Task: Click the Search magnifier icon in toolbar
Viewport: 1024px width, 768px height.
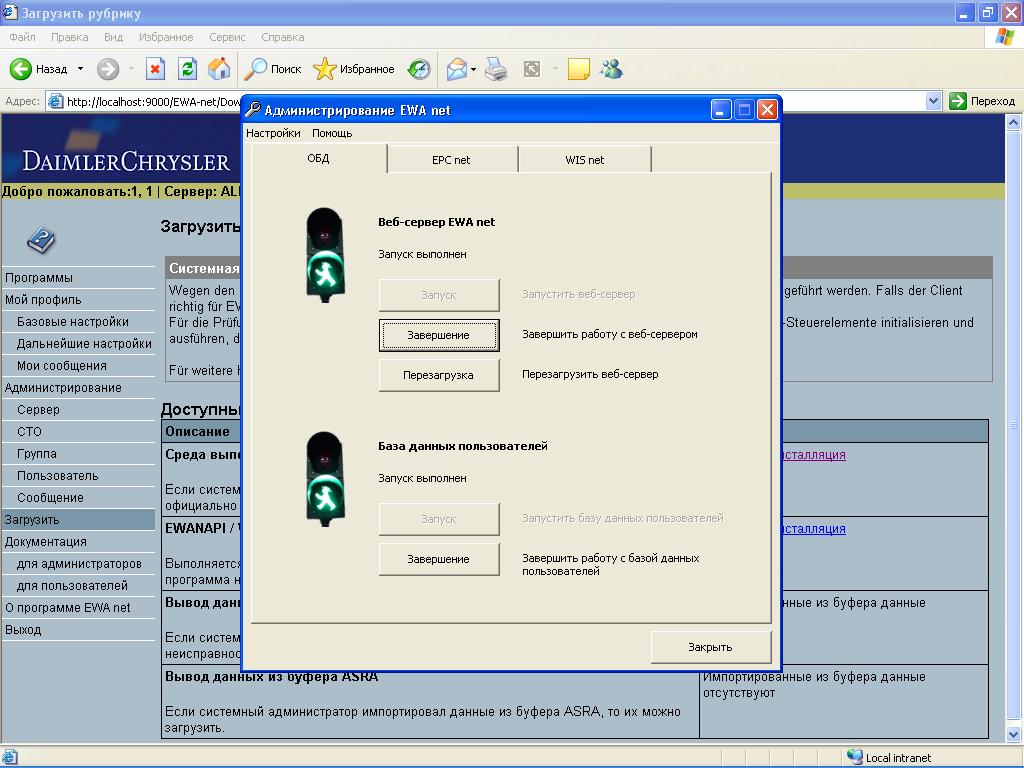Action: [x=255, y=69]
